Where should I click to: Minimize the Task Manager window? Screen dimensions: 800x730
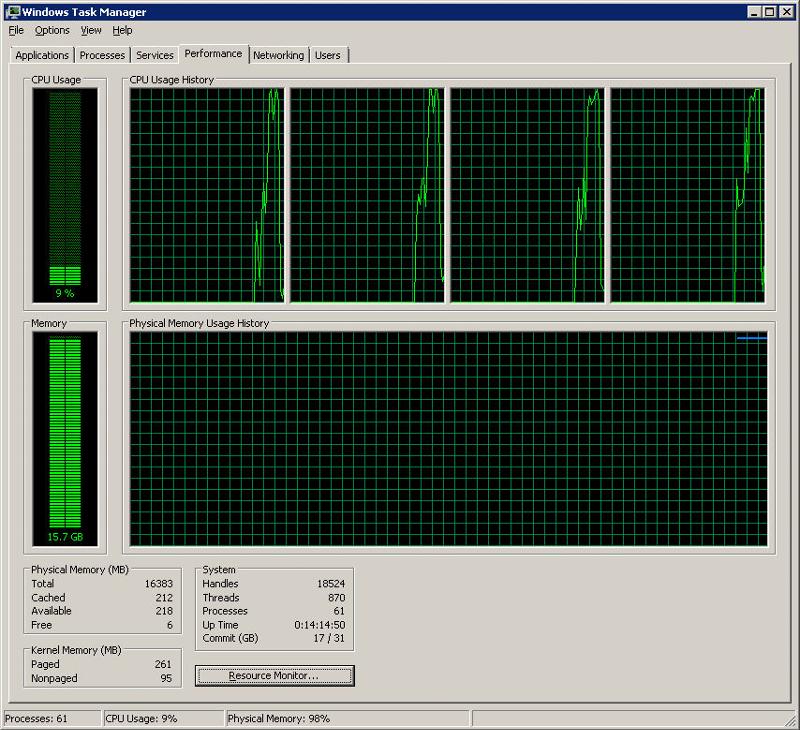[754, 12]
